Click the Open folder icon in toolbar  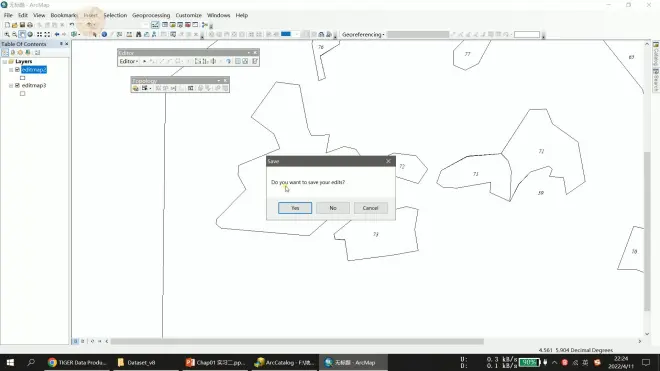pyautogui.click(x=14, y=25)
